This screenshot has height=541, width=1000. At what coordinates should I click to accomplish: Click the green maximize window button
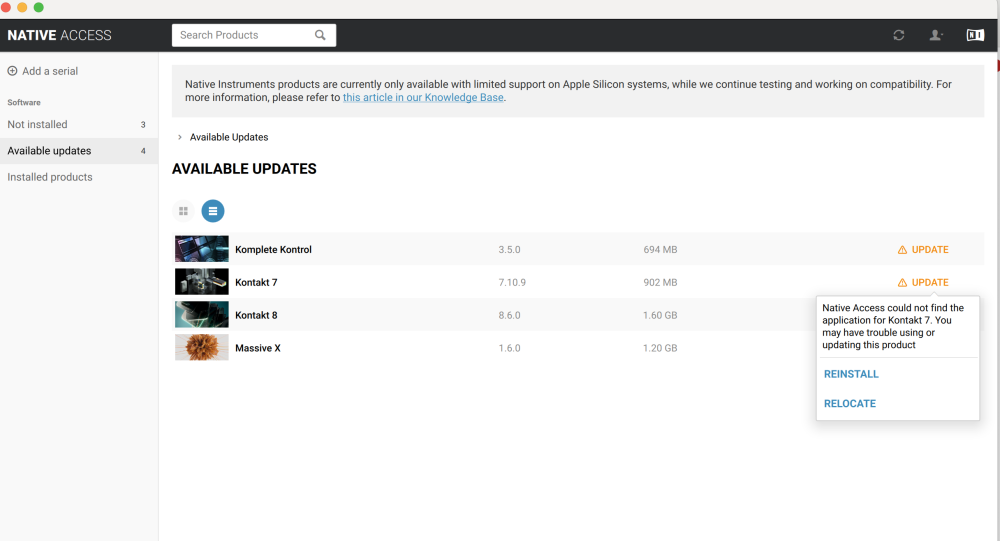click(x=38, y=7)
